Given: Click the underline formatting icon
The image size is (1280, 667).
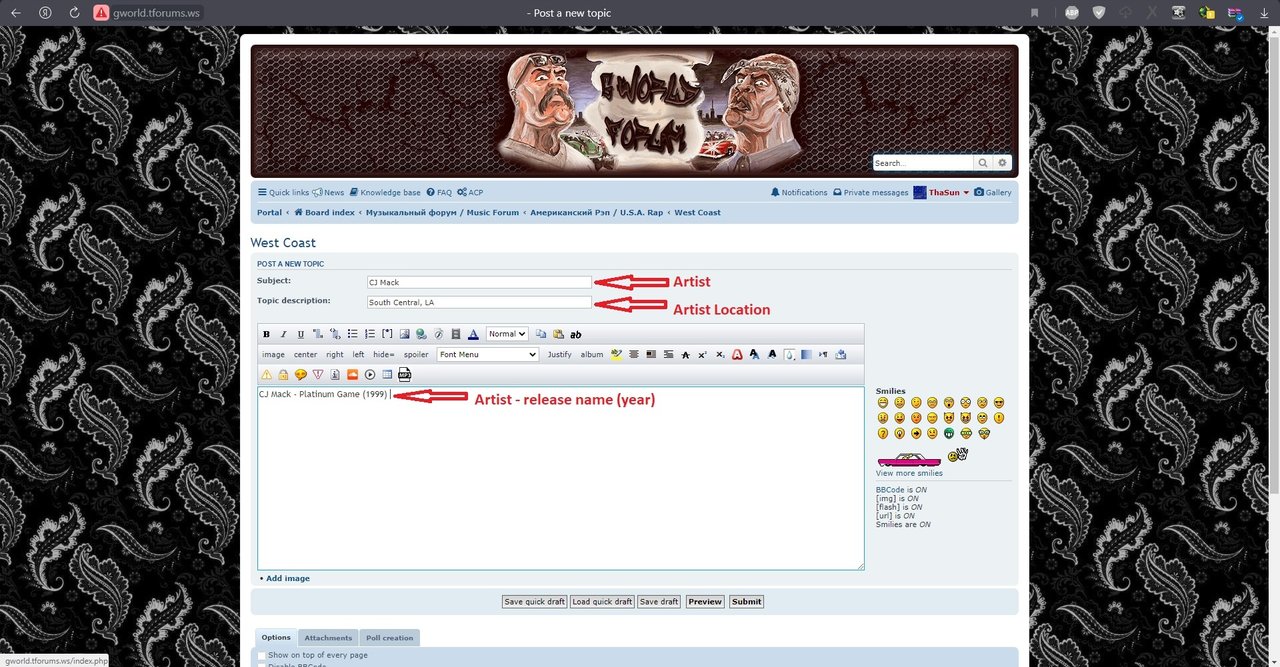Looking at the screenshot, I should click(300, 334).
